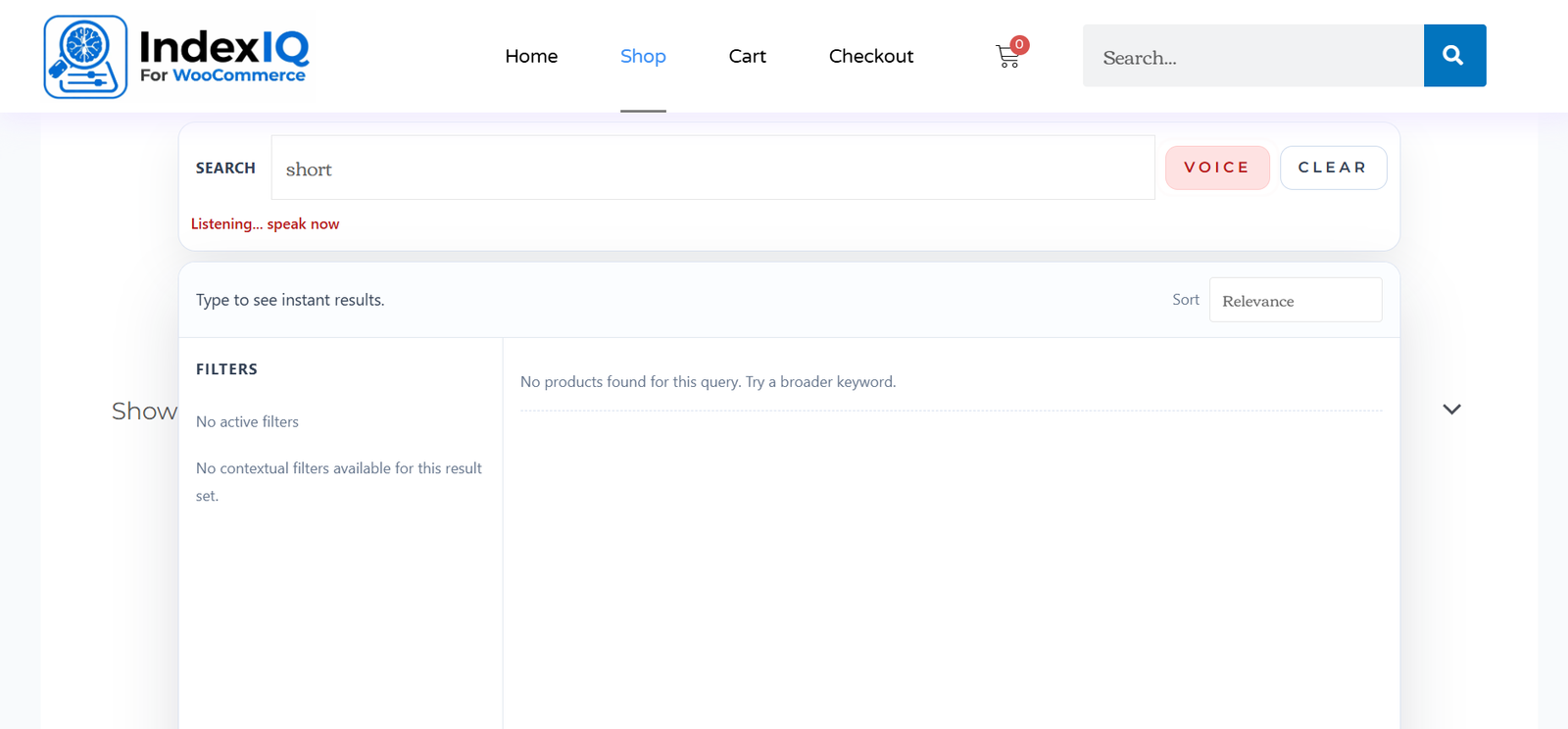1568x729 pixels.
Task: Open the Cart menu link
Action: pyautogui.click(x=747, y=56)
